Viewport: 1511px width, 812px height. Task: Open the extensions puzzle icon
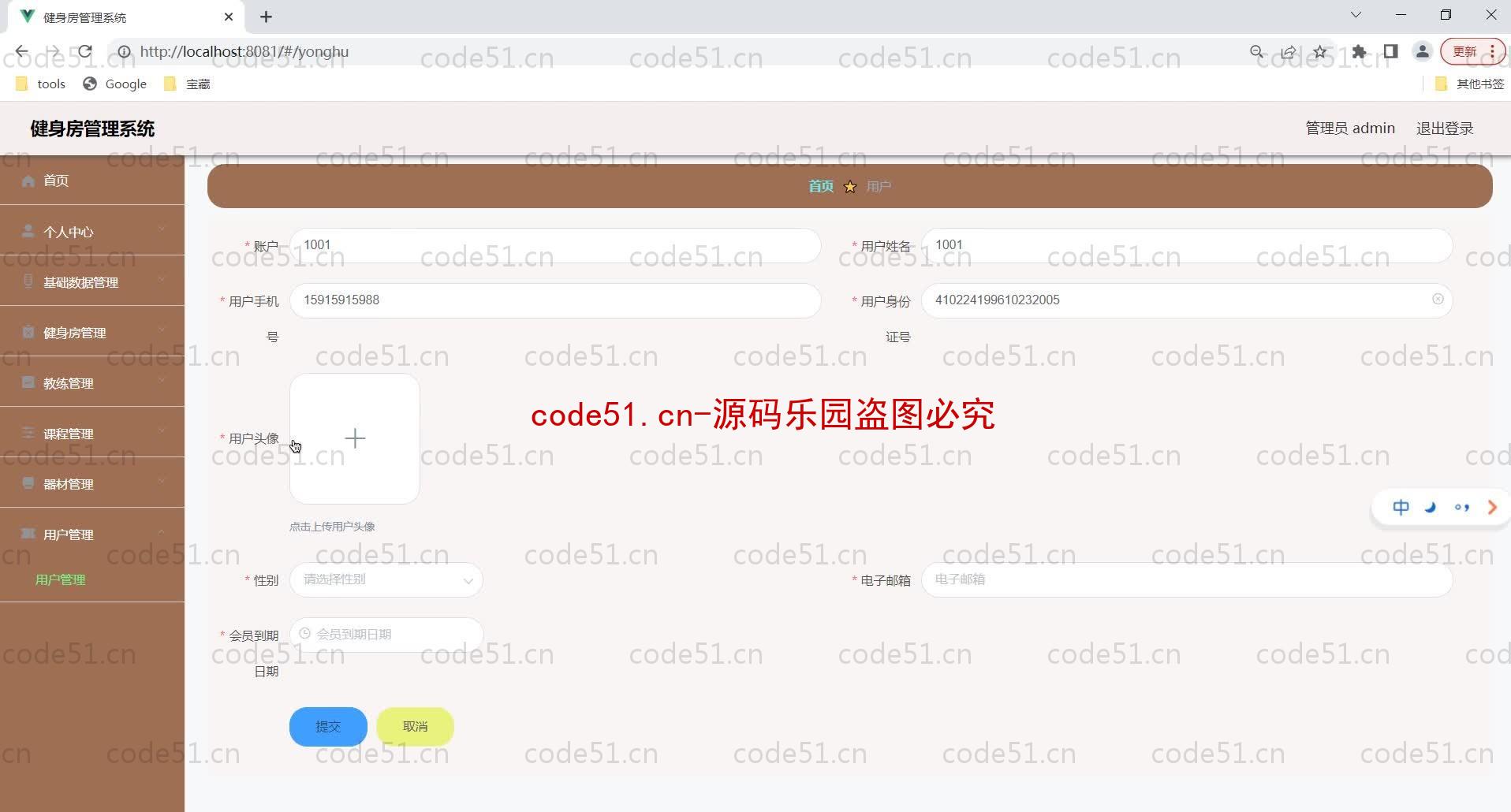click(1359, 52)
